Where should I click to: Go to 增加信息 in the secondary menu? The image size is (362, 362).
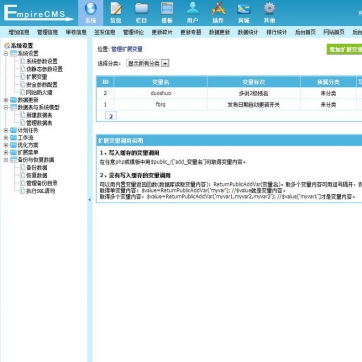pos(19,32)
